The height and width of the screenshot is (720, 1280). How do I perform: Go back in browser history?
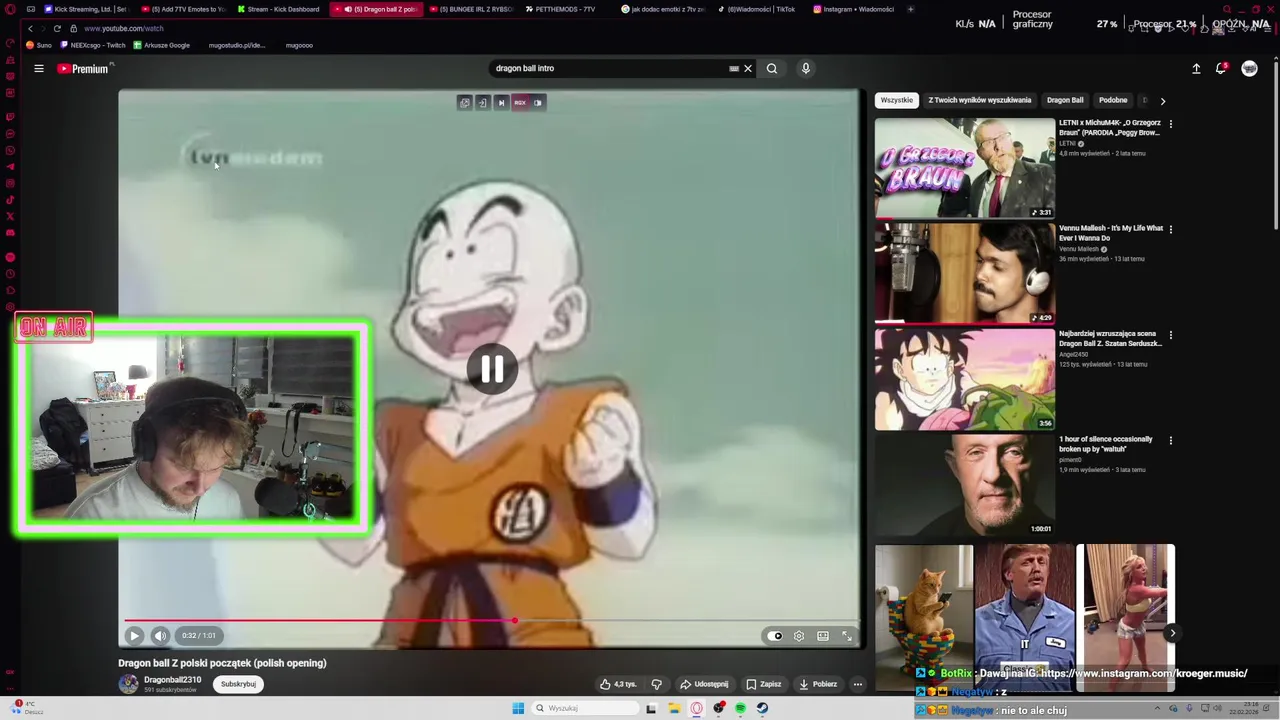pyautogui.click(x=30, y=28)
